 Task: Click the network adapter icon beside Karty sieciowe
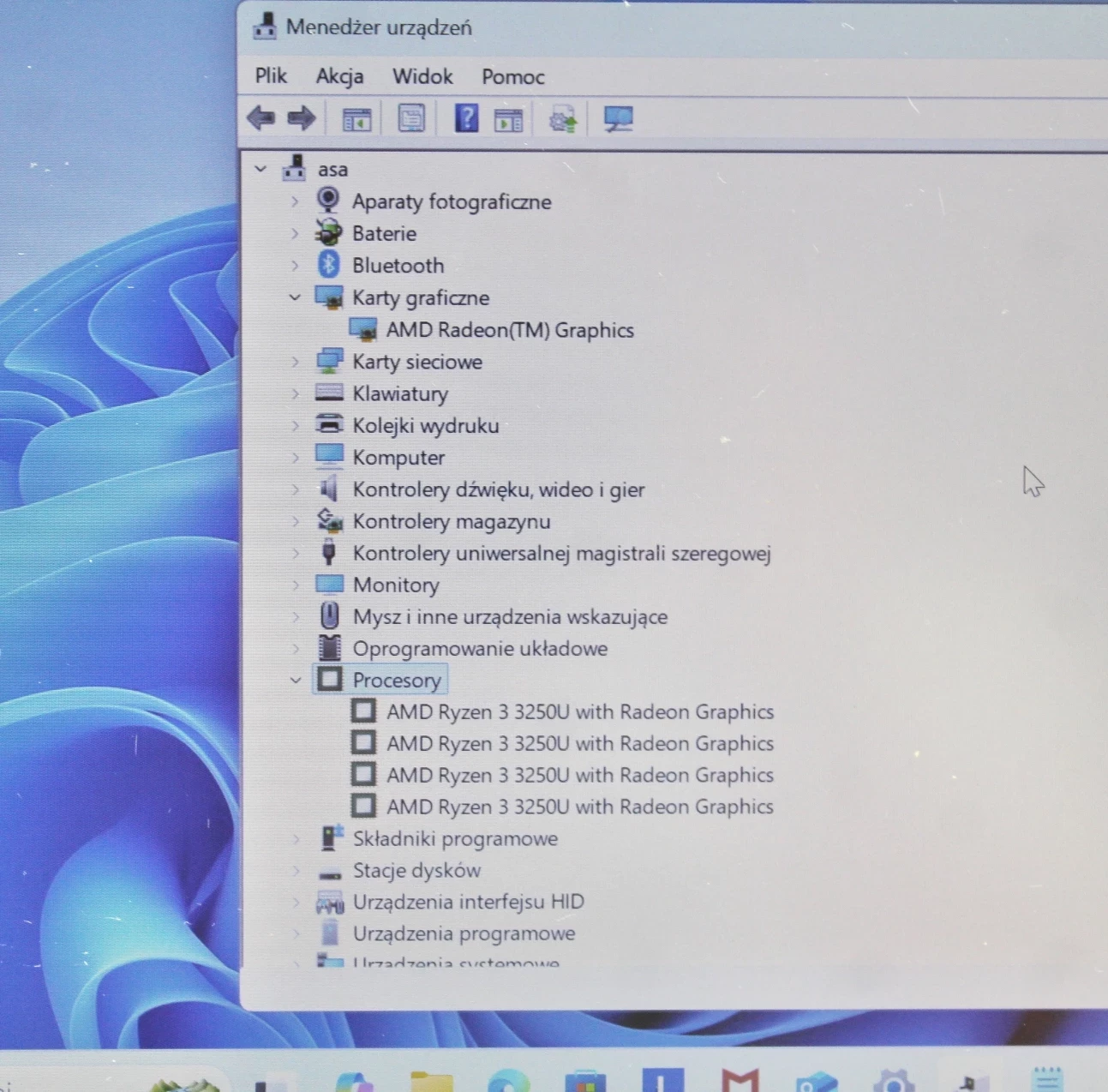[329, 361]
